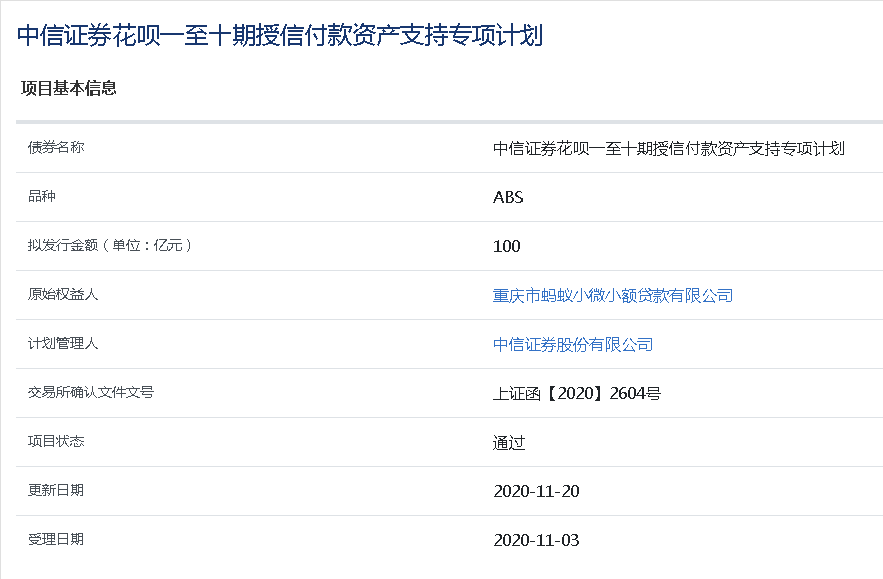The width and height of the screenshot is (883, 579).
Task: Click the 品种 row label
Action: pos(42,196)
